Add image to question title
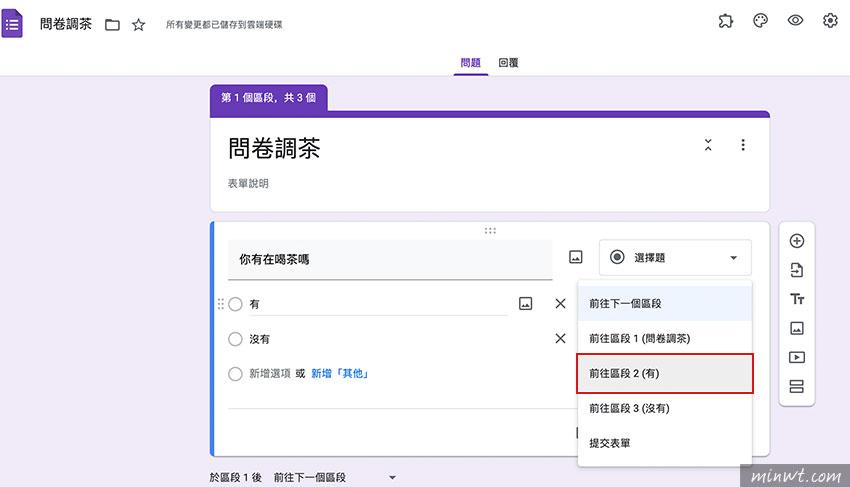850x487 pixels. pos(576,257)
